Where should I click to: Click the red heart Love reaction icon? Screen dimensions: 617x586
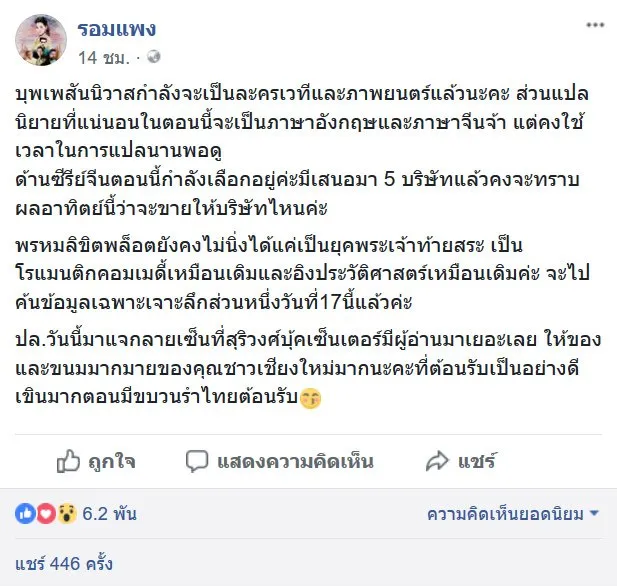tap(45, 514)
